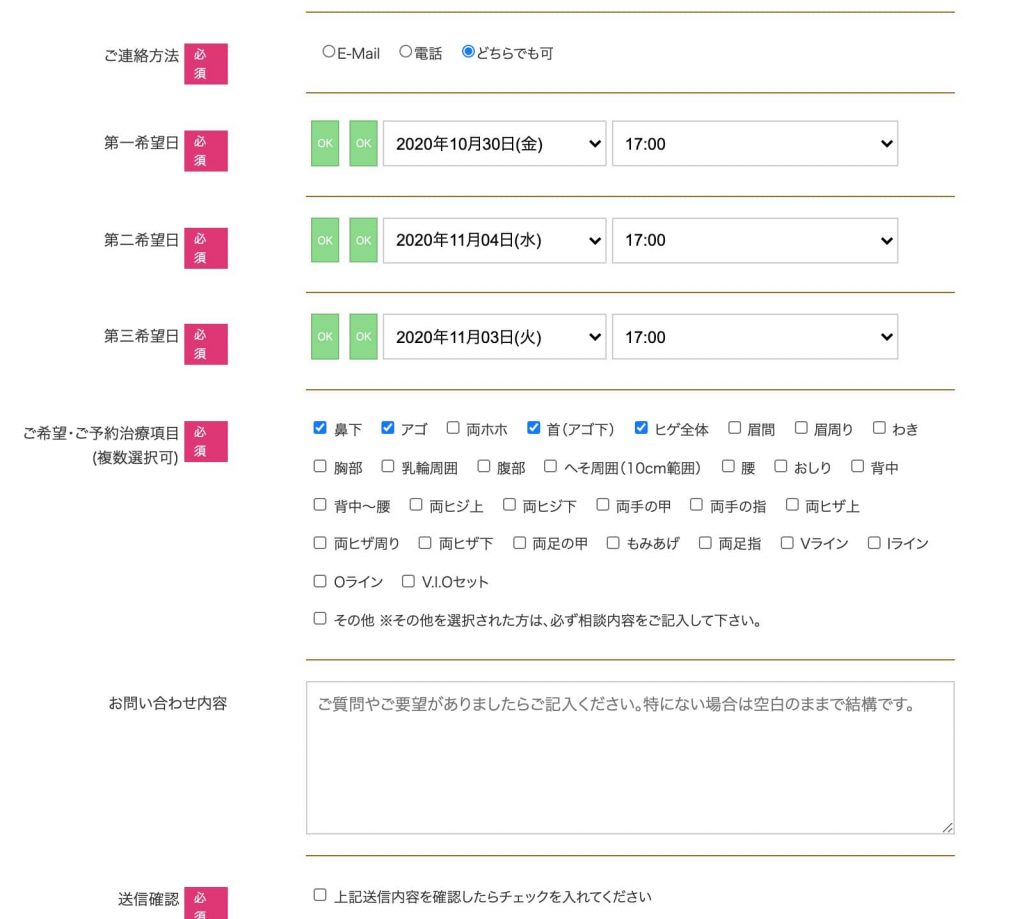Uncheck the ヒゲ全体 checkbox

click(x=641, y=428)
